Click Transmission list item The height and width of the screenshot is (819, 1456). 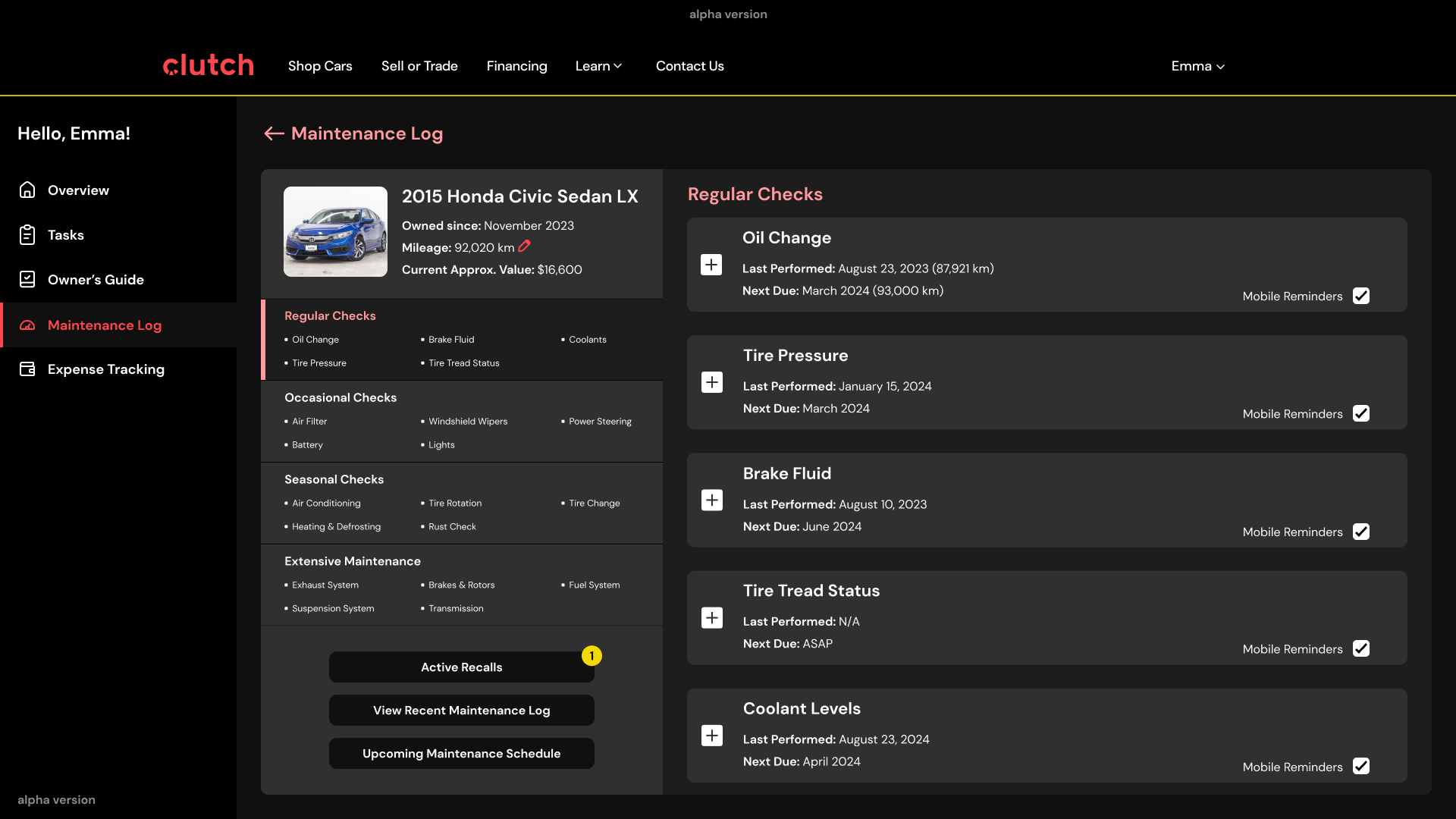pos(456,609)
